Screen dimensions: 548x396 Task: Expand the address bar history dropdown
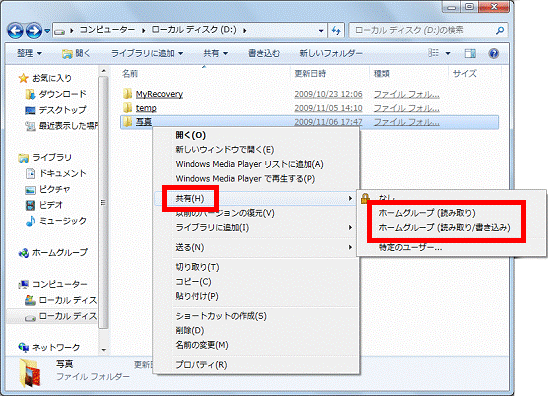[321, 31]
